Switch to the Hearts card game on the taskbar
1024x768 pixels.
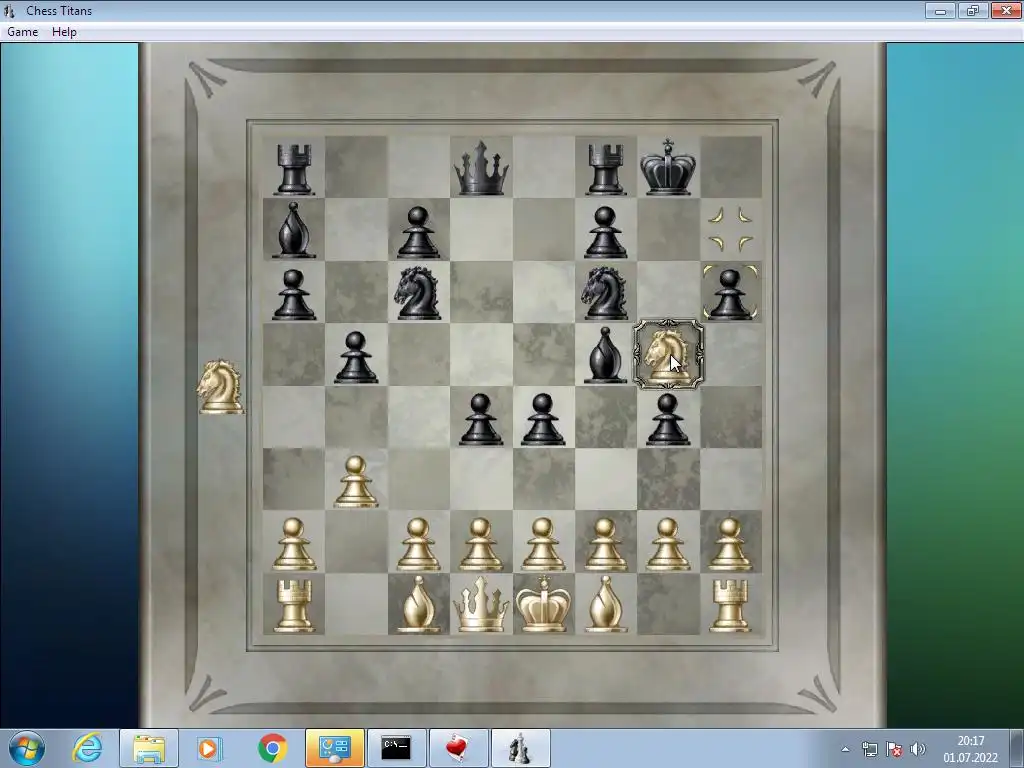click(458, 748)
